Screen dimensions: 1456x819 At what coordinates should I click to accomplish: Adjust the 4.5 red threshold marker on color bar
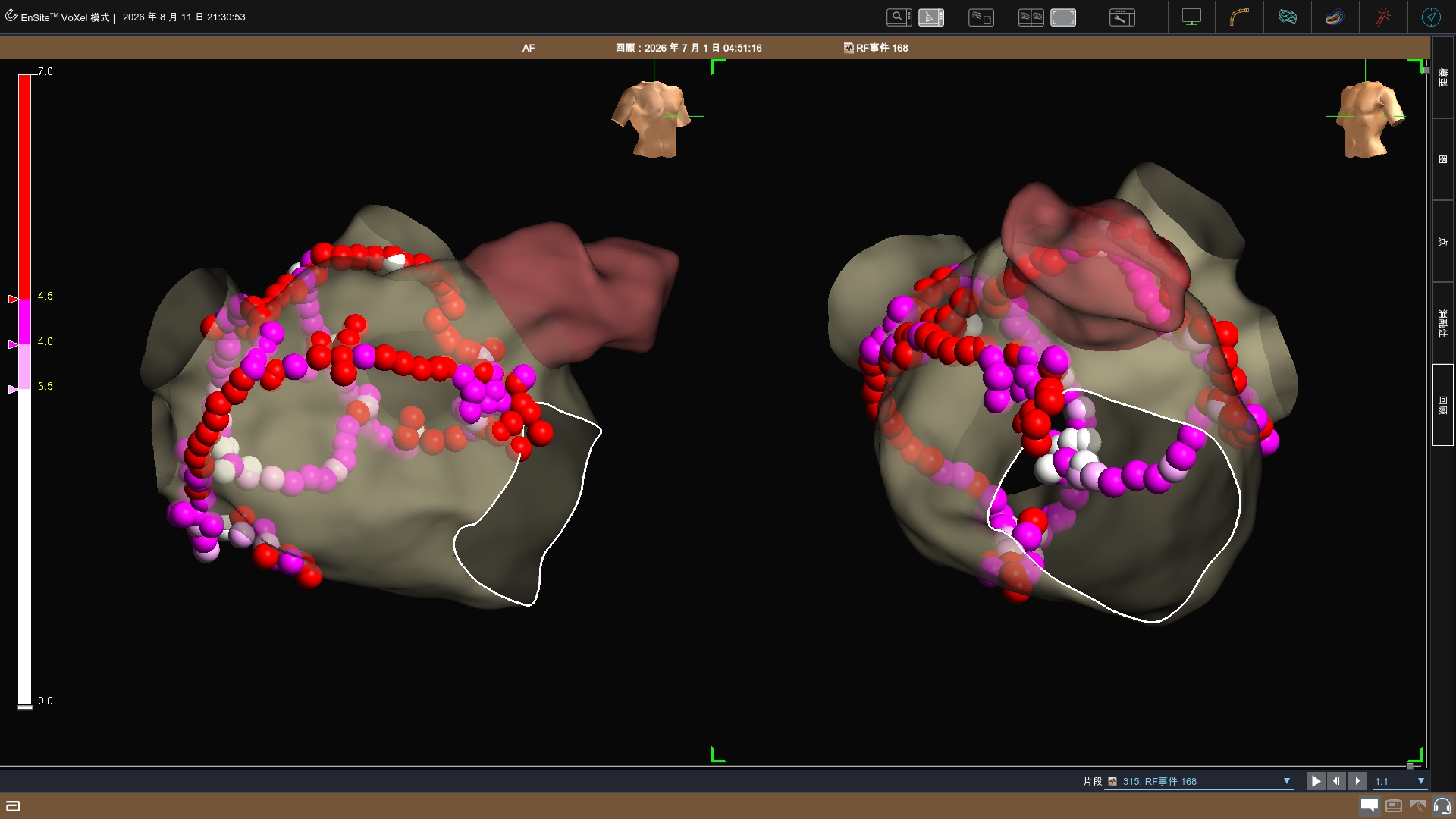(13, 300)
